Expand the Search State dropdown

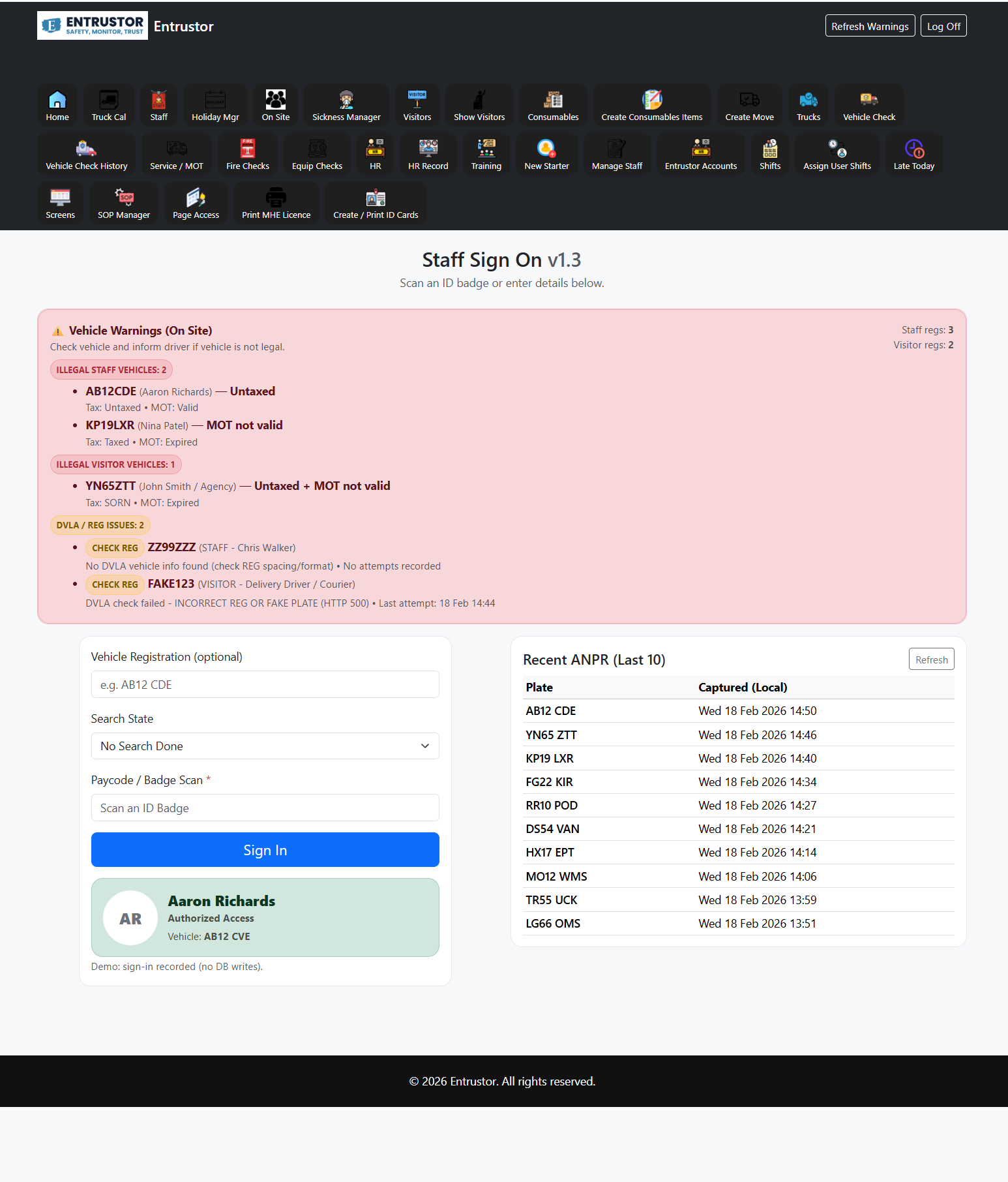click(265, 746)
